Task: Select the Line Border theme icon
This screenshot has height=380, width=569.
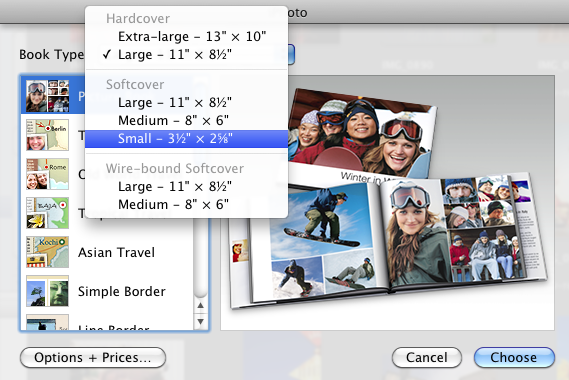Action: 48,322
